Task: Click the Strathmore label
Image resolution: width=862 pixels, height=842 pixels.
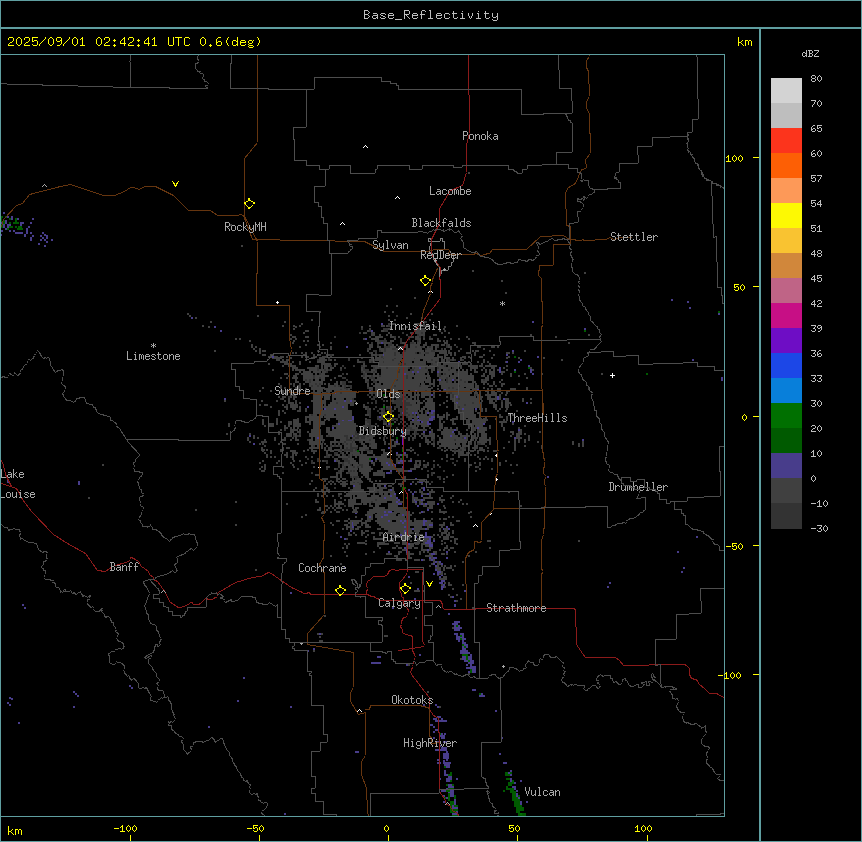Action: point(516,608)
